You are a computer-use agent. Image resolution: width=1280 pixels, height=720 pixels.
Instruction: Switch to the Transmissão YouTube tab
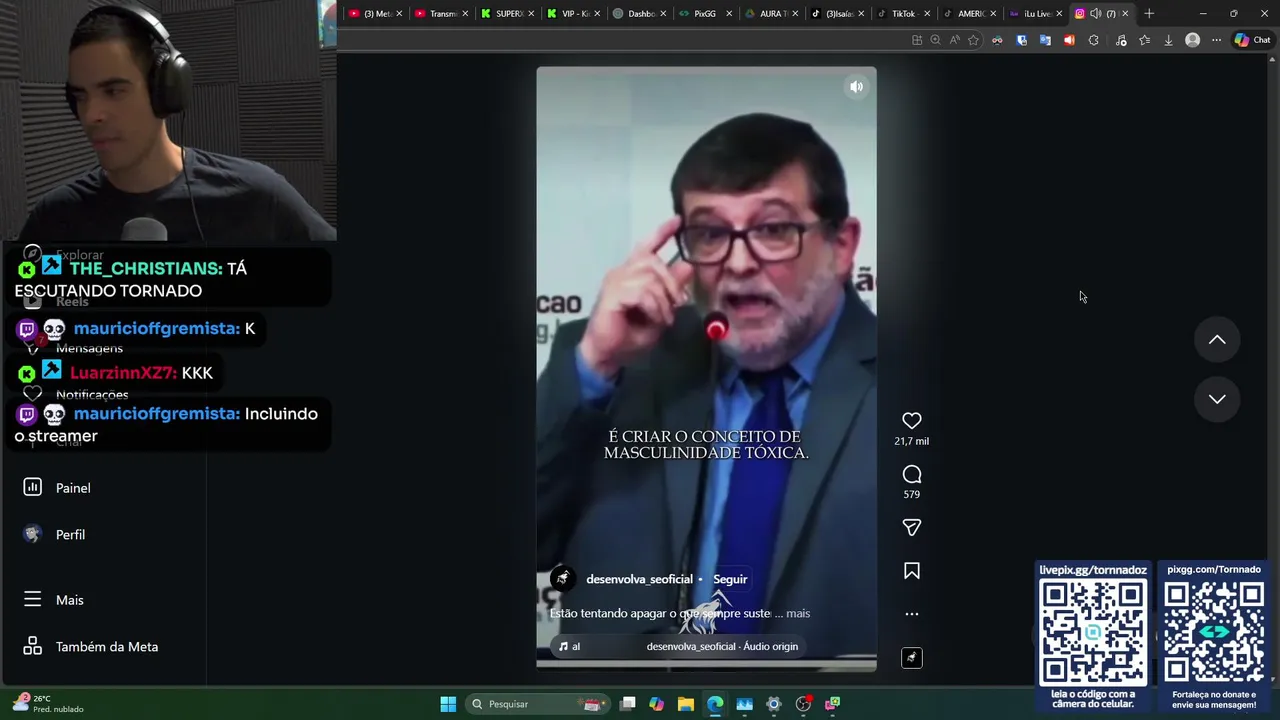click(x=442, y=13)
